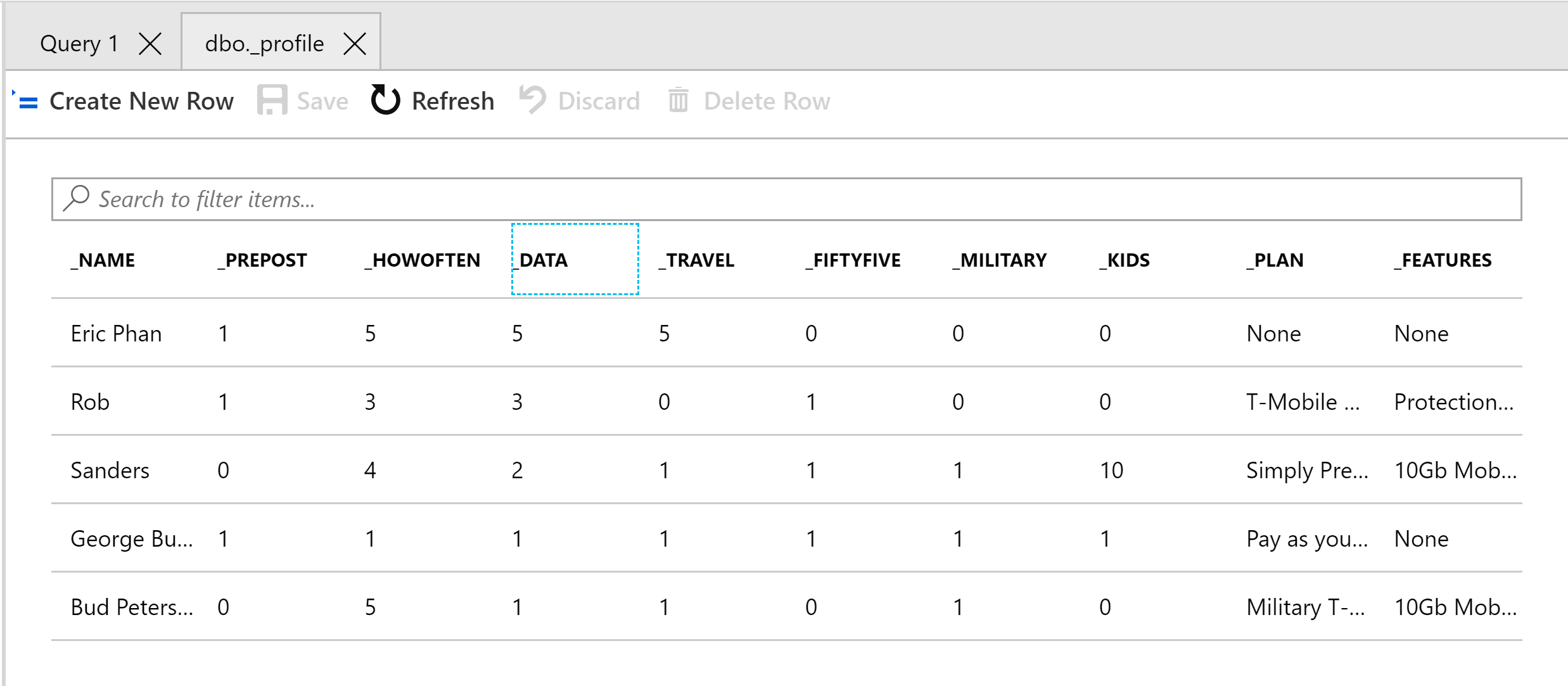
Task: Click the T-Mobile plan cell in Rob's row
Action: 1303,402
